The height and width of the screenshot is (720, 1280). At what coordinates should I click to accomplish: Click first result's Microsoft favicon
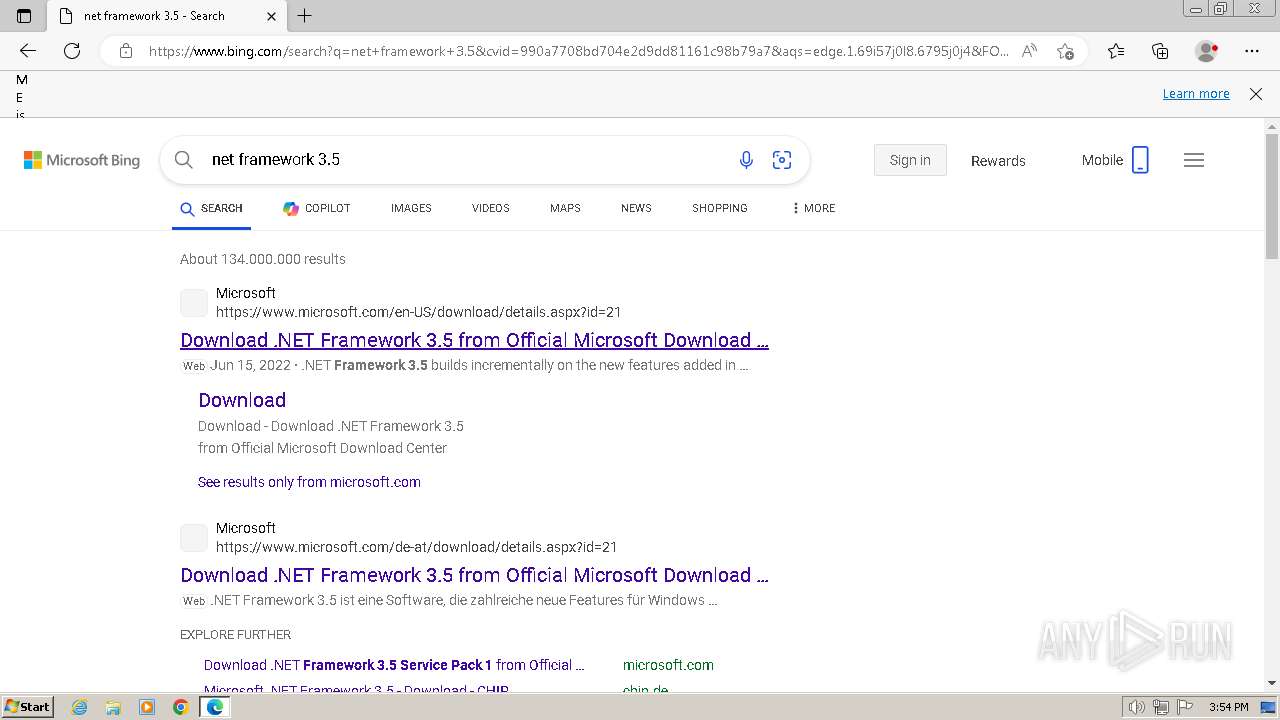194,303
